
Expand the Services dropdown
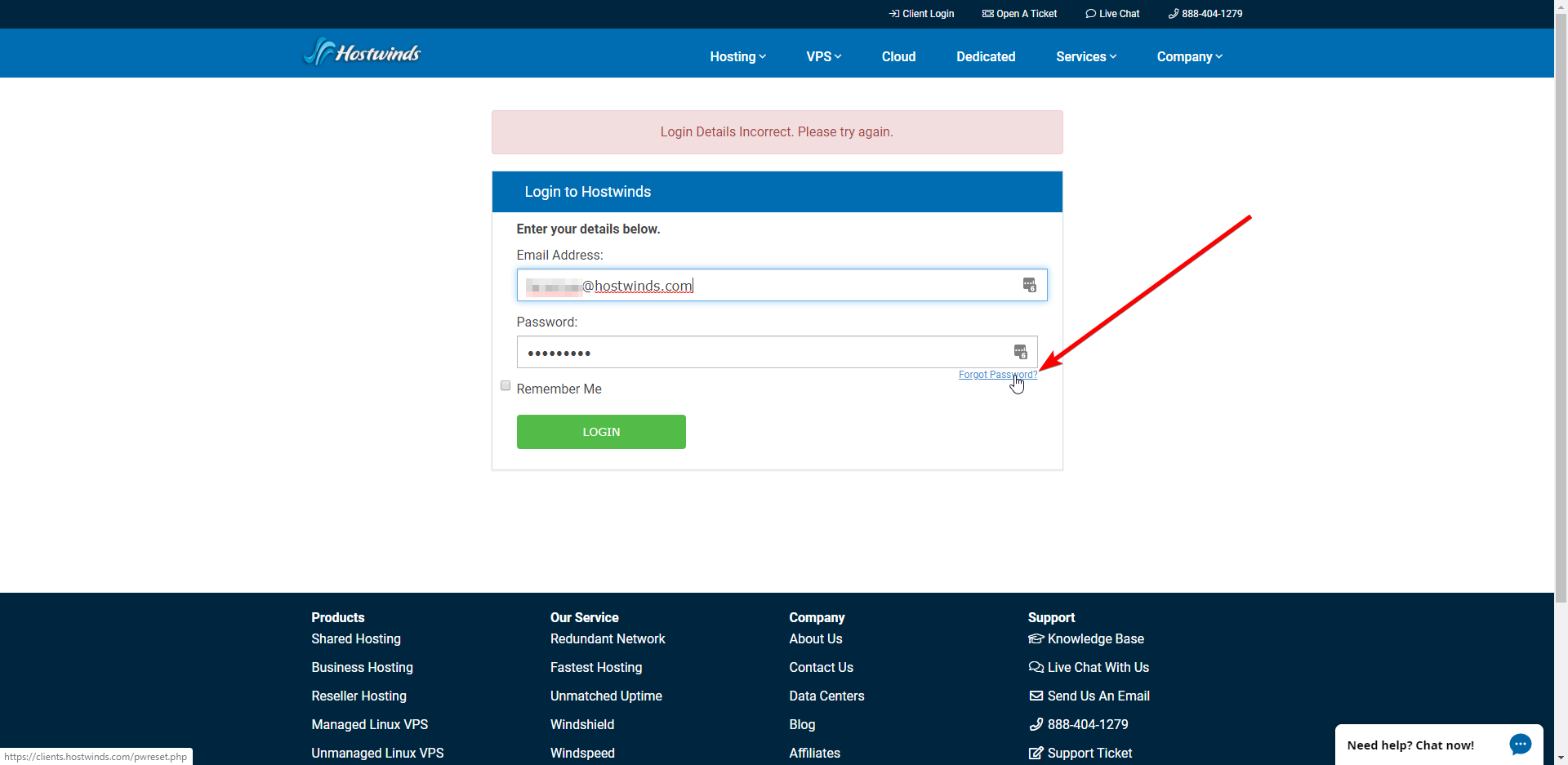pyautogui.click(x=1086, y=56)
